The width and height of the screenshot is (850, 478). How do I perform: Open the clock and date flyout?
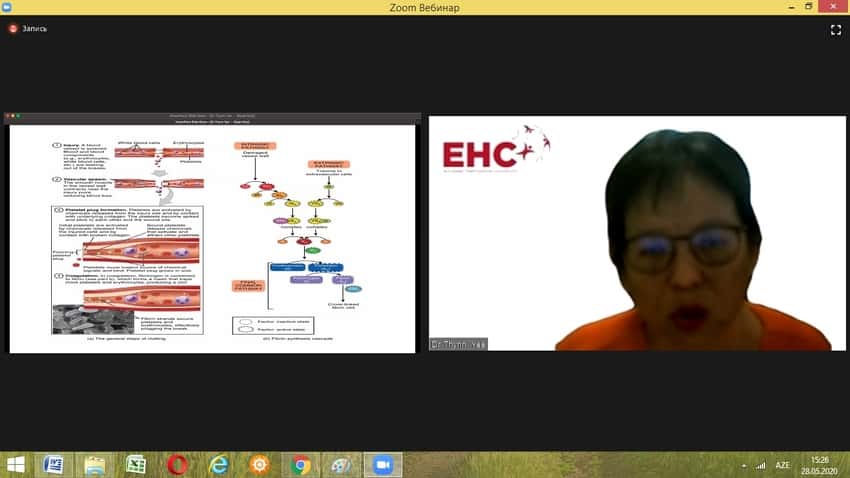click(x=820, y=466)
